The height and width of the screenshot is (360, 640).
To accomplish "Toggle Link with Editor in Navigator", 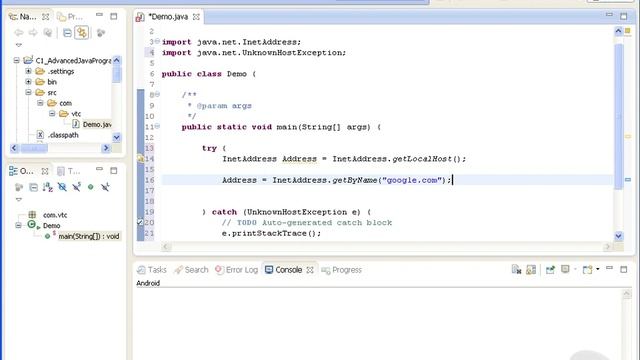I will pyautogui.click(x=82, y=32).
